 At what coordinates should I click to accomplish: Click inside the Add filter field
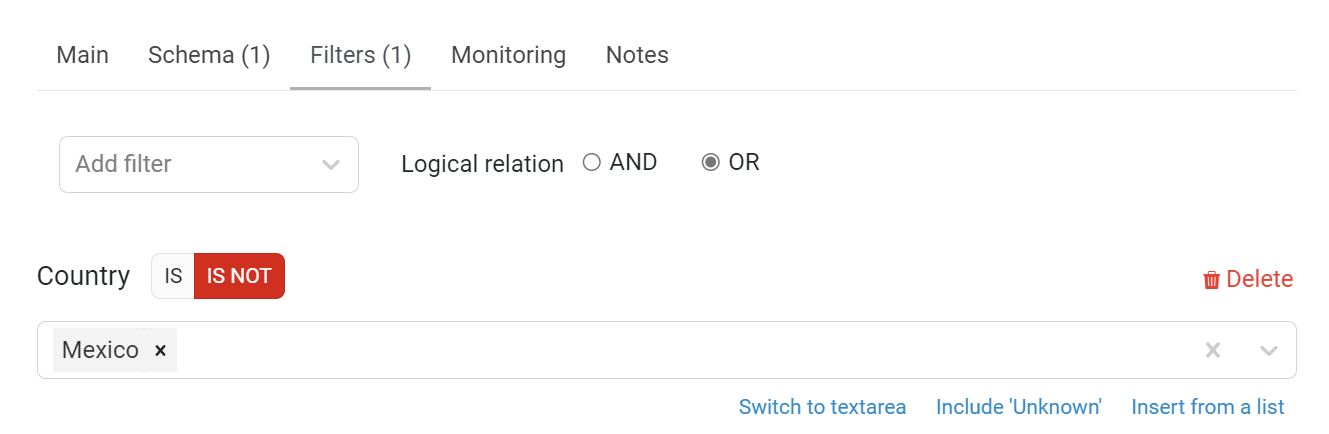[x=190, y=164]
